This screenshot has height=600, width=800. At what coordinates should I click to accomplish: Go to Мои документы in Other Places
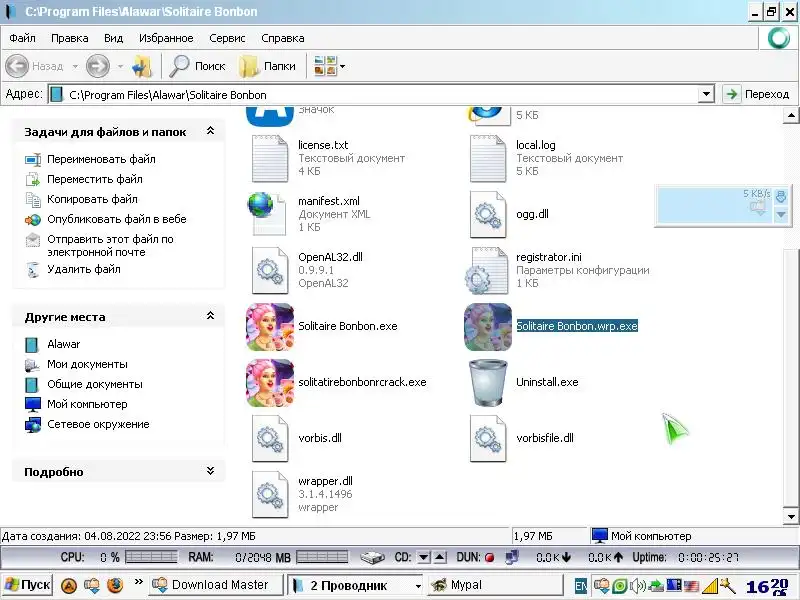pos(87,364)
